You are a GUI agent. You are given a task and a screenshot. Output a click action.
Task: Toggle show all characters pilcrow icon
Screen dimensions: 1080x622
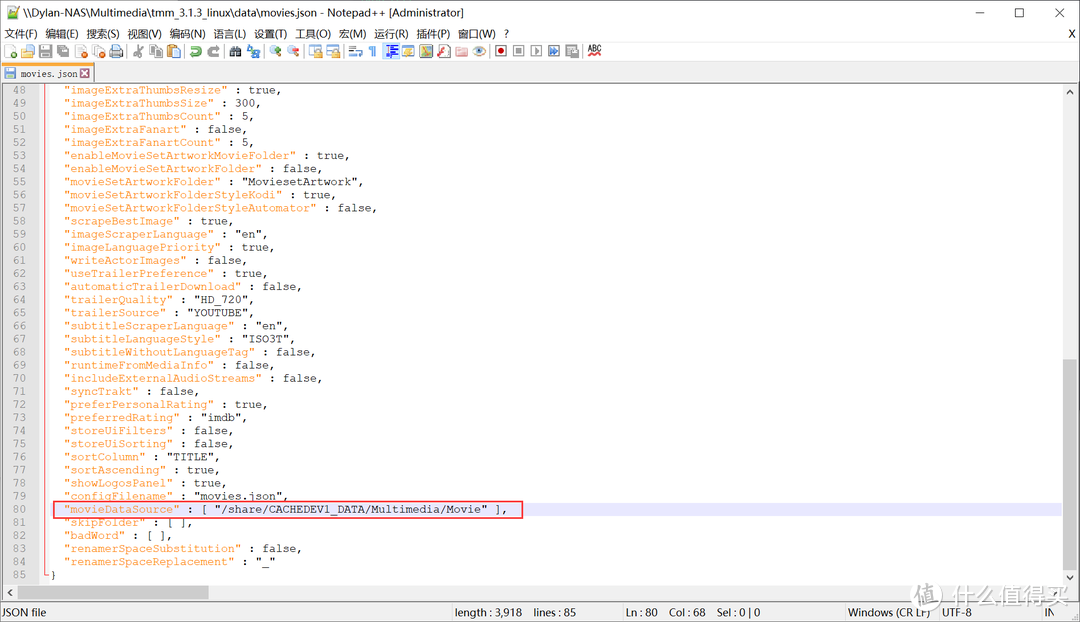pyautogui.click(x=373, y=52)
